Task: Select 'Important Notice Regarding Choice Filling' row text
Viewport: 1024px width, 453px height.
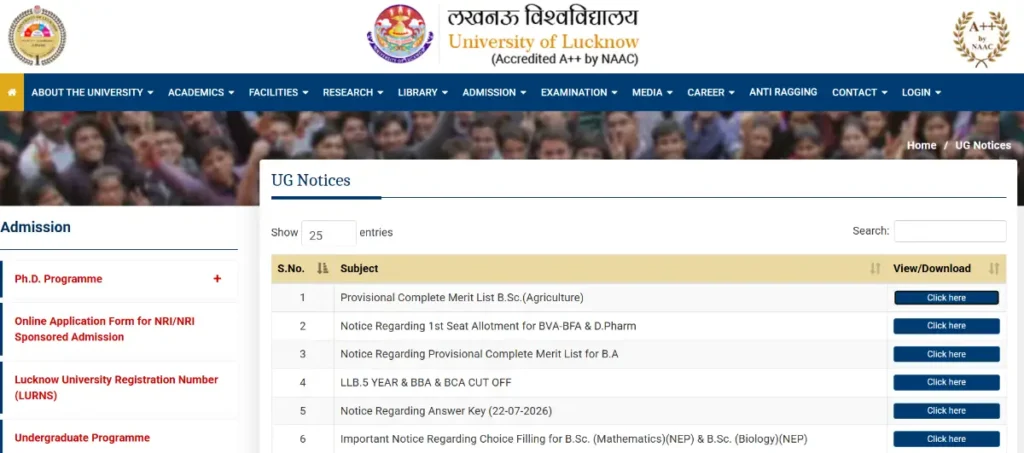Action: click(x=574, y=439)
